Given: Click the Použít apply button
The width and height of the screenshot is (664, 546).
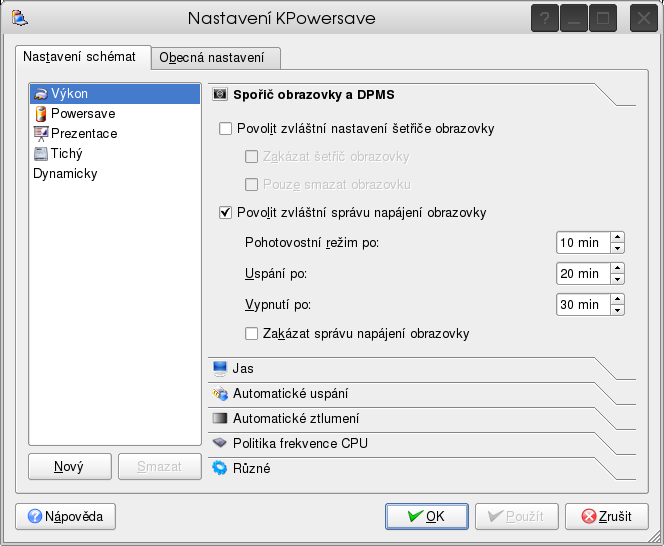Looking at the screenshot, I should [517, 516].
